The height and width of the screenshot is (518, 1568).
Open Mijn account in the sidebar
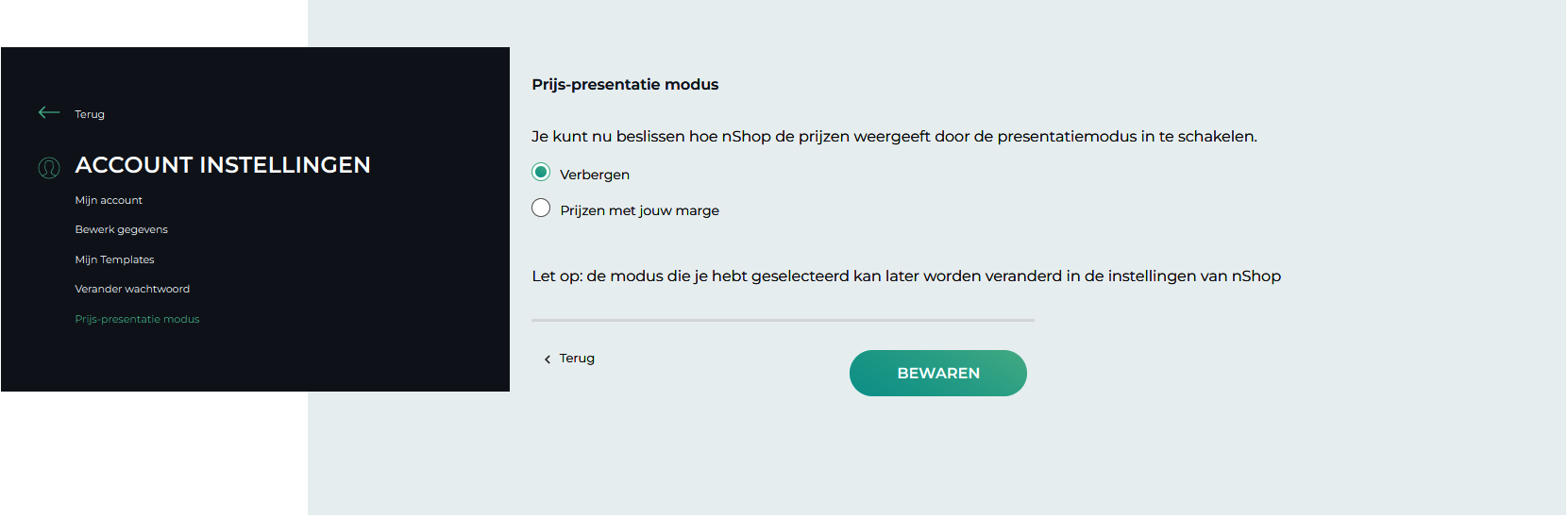pyautogui.click(x=109, y=200)
